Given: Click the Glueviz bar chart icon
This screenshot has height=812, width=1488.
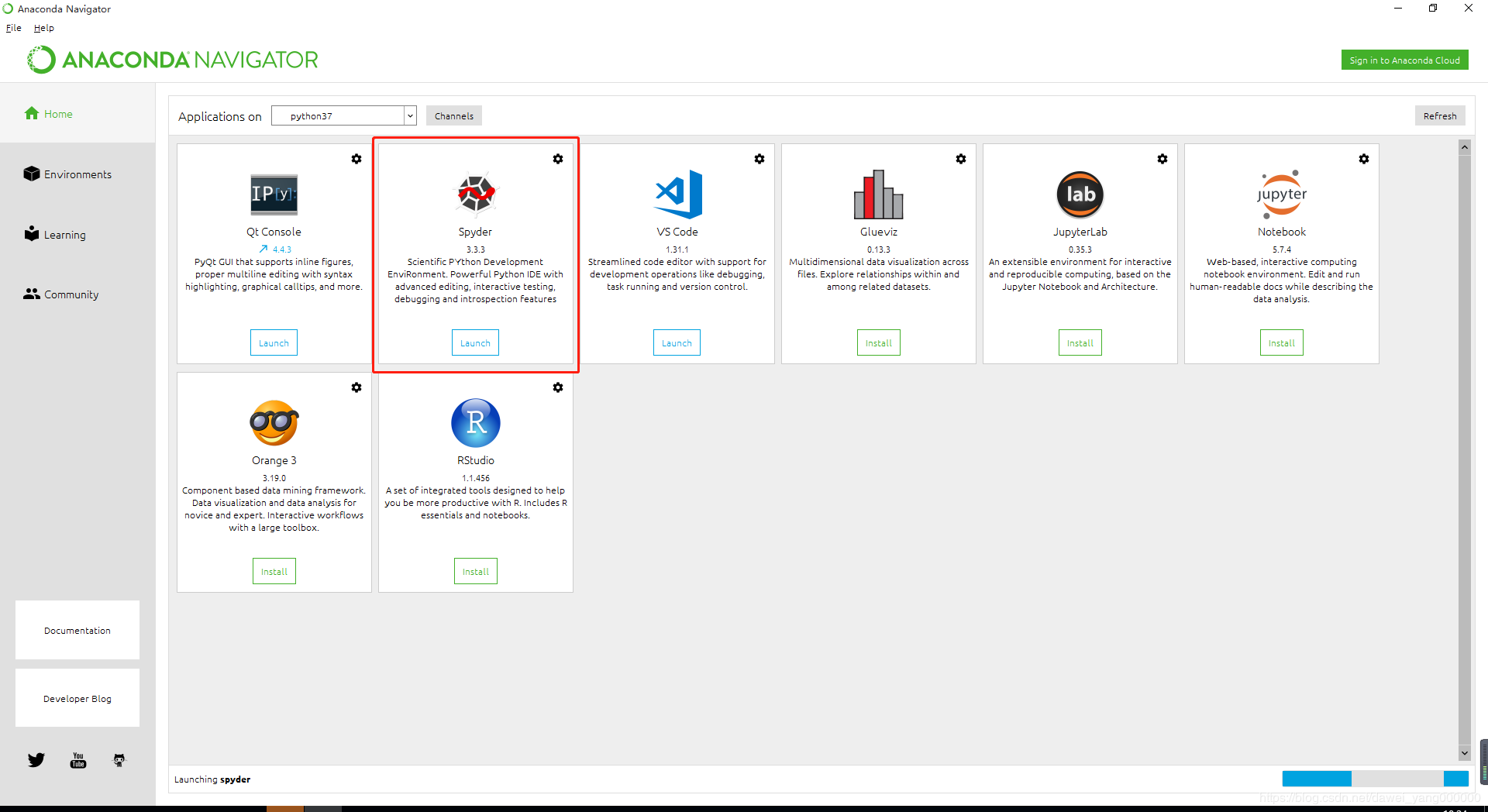Looking at the screenshot, I should [878, 194].
